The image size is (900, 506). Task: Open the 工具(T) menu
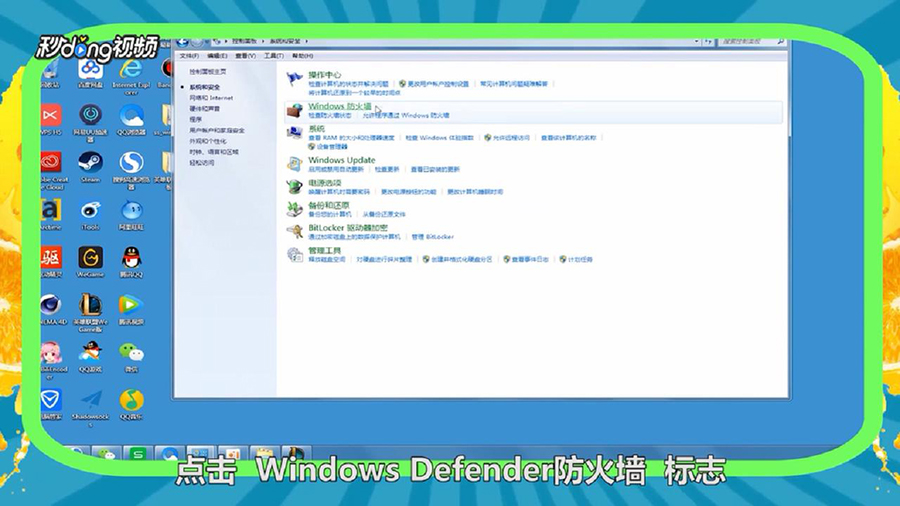point(274,56)
